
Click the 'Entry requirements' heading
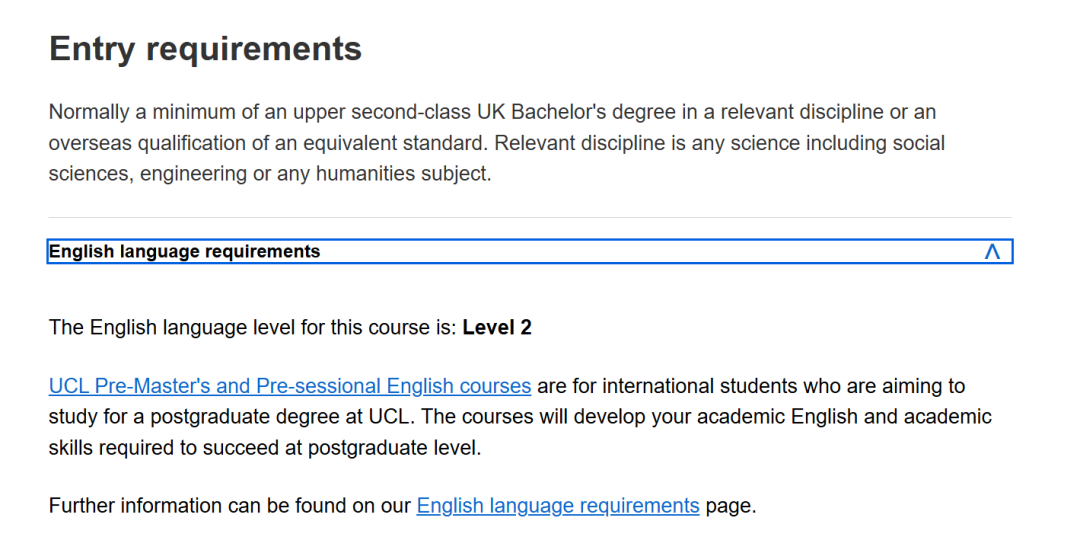[x=205, y=48]
